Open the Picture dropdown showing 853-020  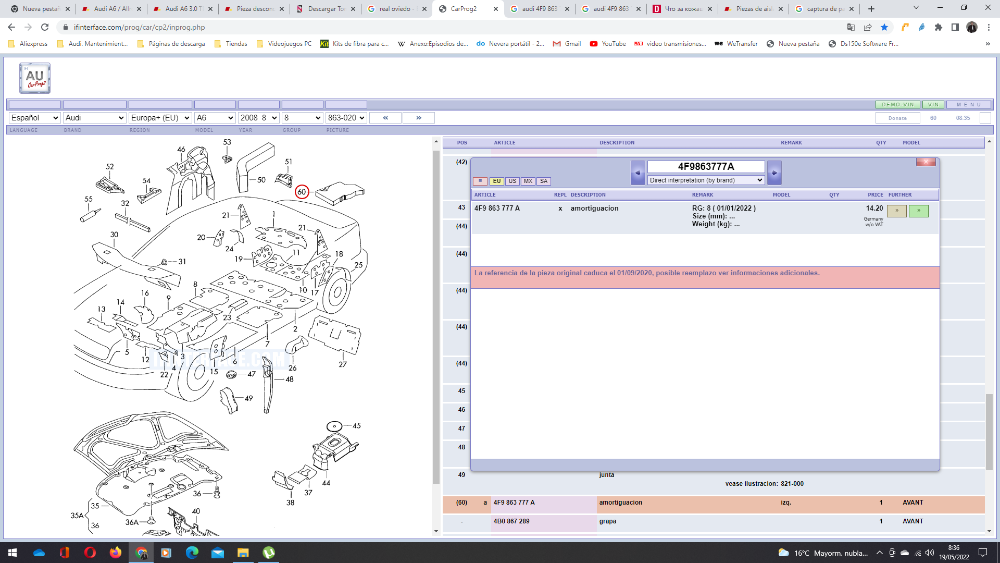click(346, 118)
